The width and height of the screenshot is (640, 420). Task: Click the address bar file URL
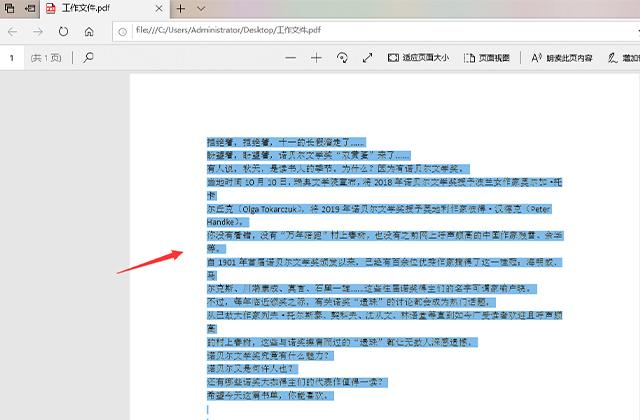229,30
